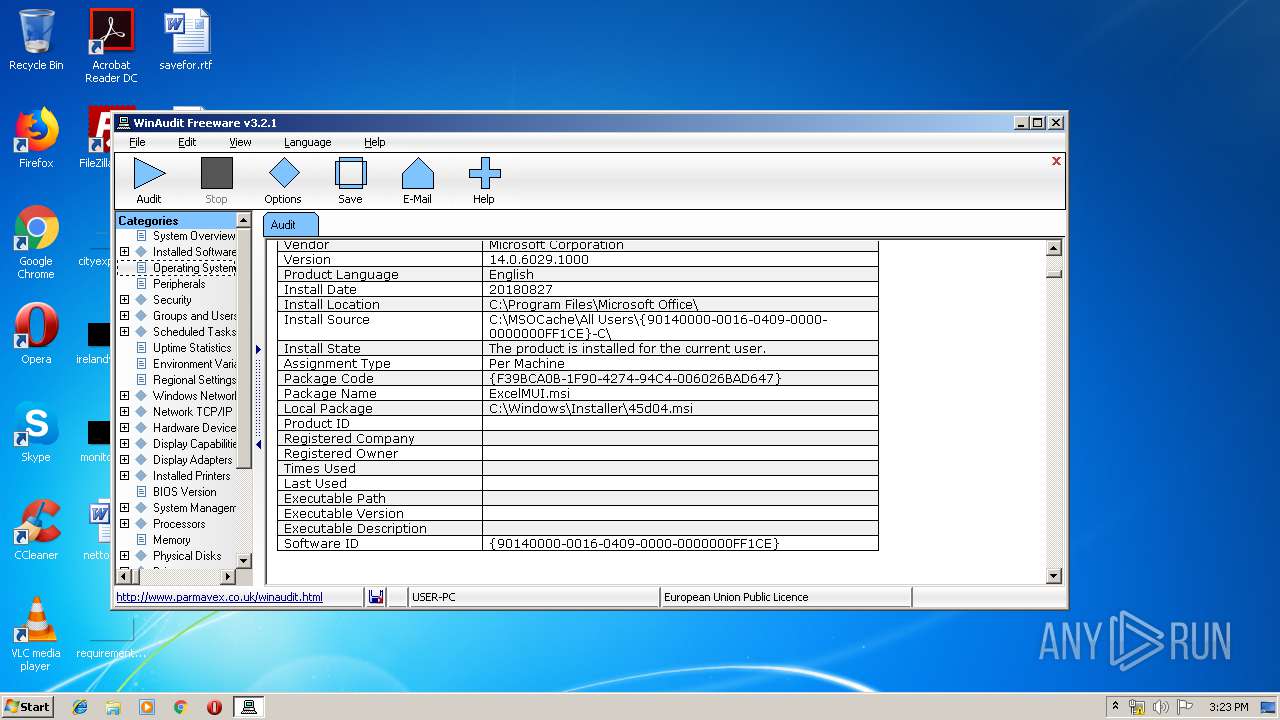The height and width of the screenshot is (720, 1280).
Task: Open the Start menu
Action: 28,706
